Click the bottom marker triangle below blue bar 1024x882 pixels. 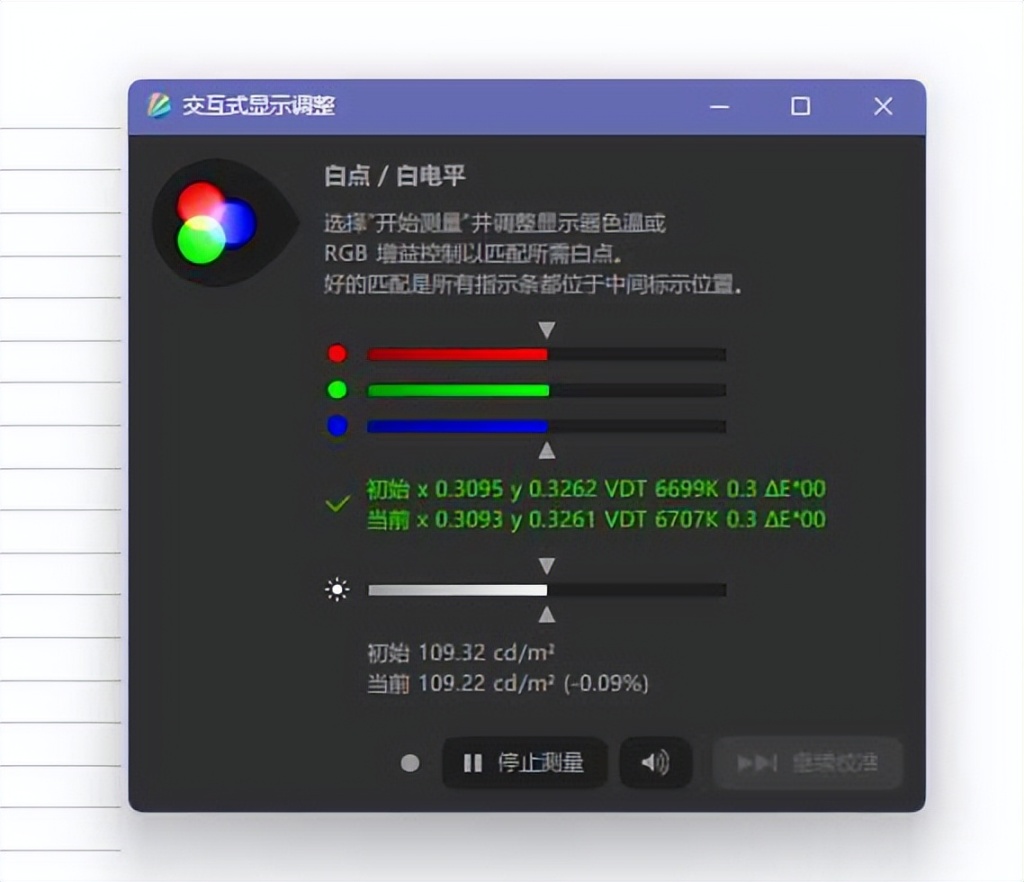pos(547,450)
